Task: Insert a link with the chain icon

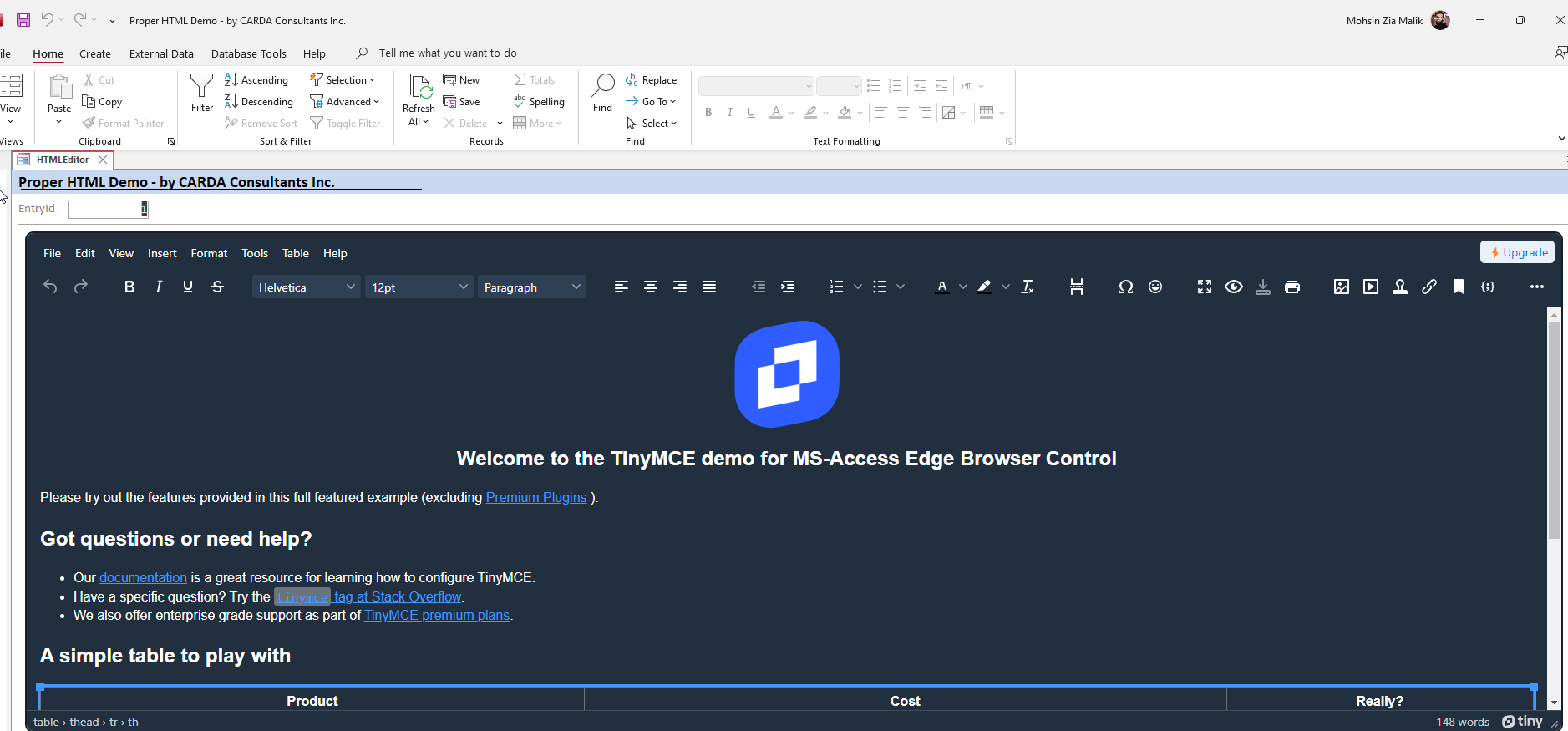Action: [1428, 287]
